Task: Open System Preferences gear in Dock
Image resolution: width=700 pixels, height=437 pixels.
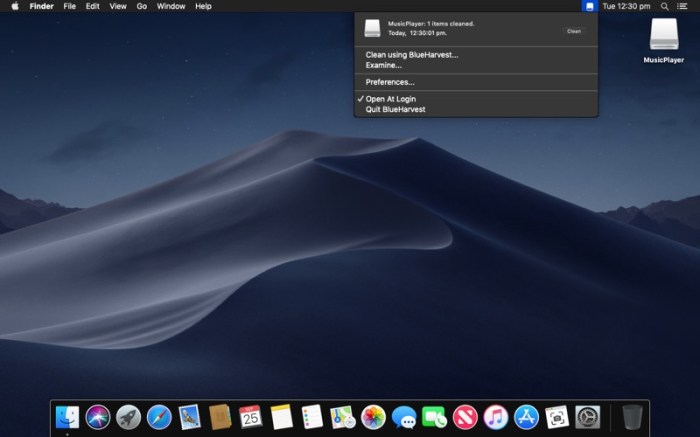Action: tap(588, 417)
